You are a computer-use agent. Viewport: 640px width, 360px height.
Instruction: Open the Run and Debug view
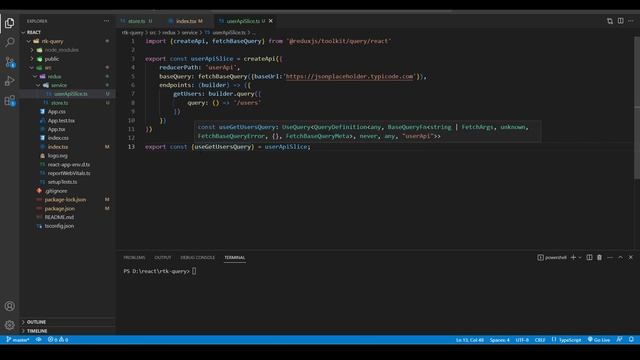click(x=9, y=81)
